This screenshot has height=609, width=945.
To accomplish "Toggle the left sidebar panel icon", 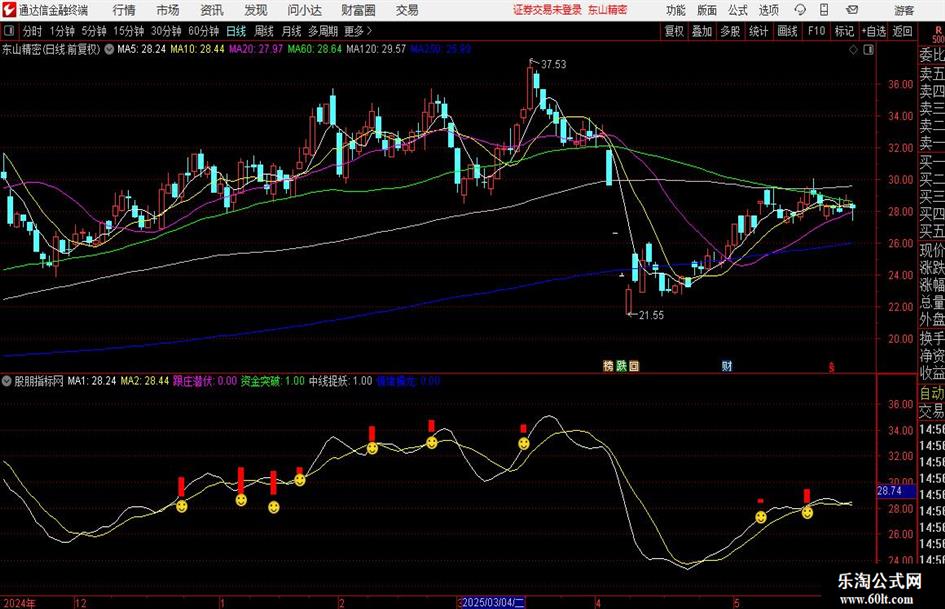I will [x=9, y=31].
